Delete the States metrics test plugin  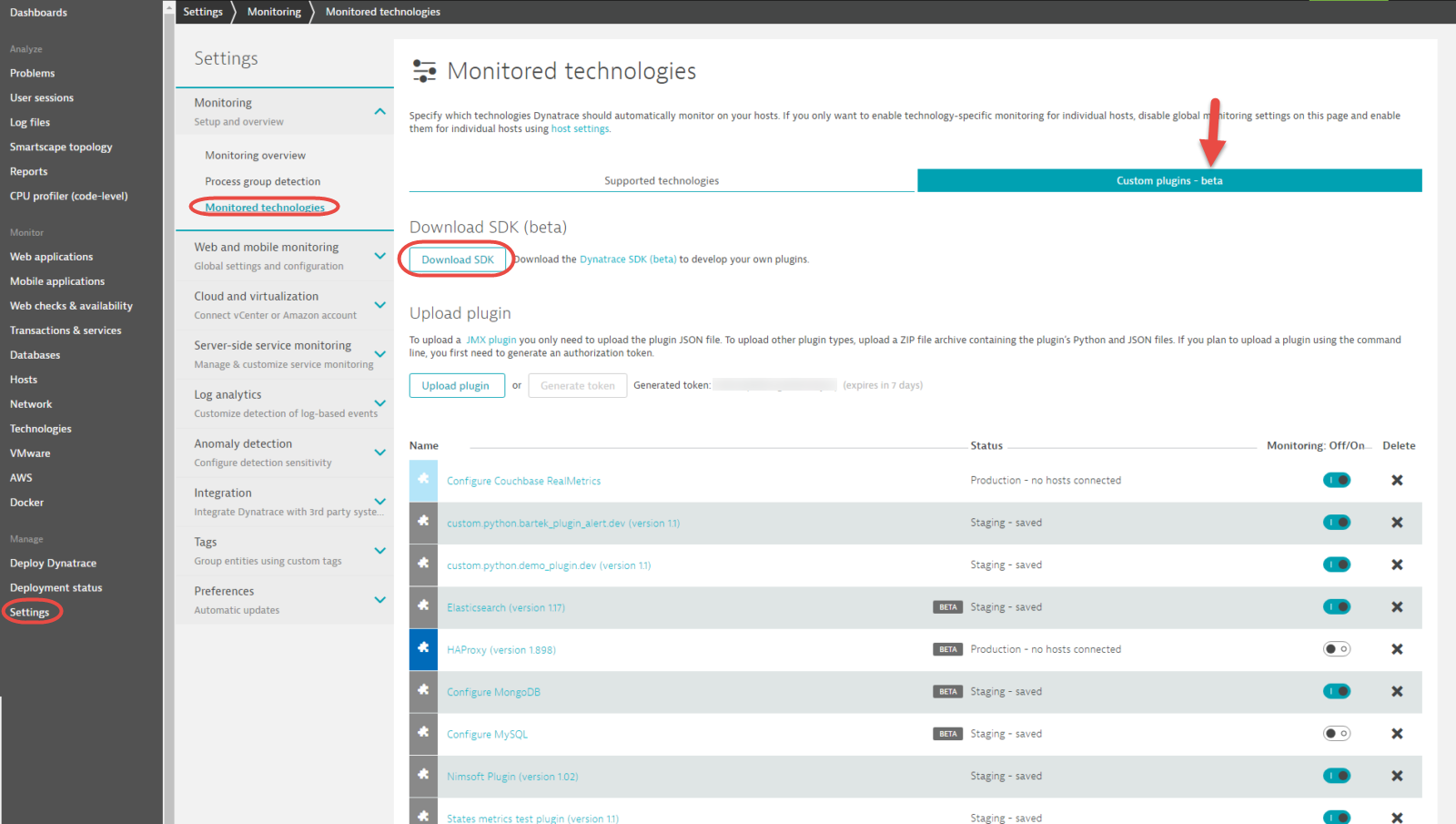(x=1397, y=818)
